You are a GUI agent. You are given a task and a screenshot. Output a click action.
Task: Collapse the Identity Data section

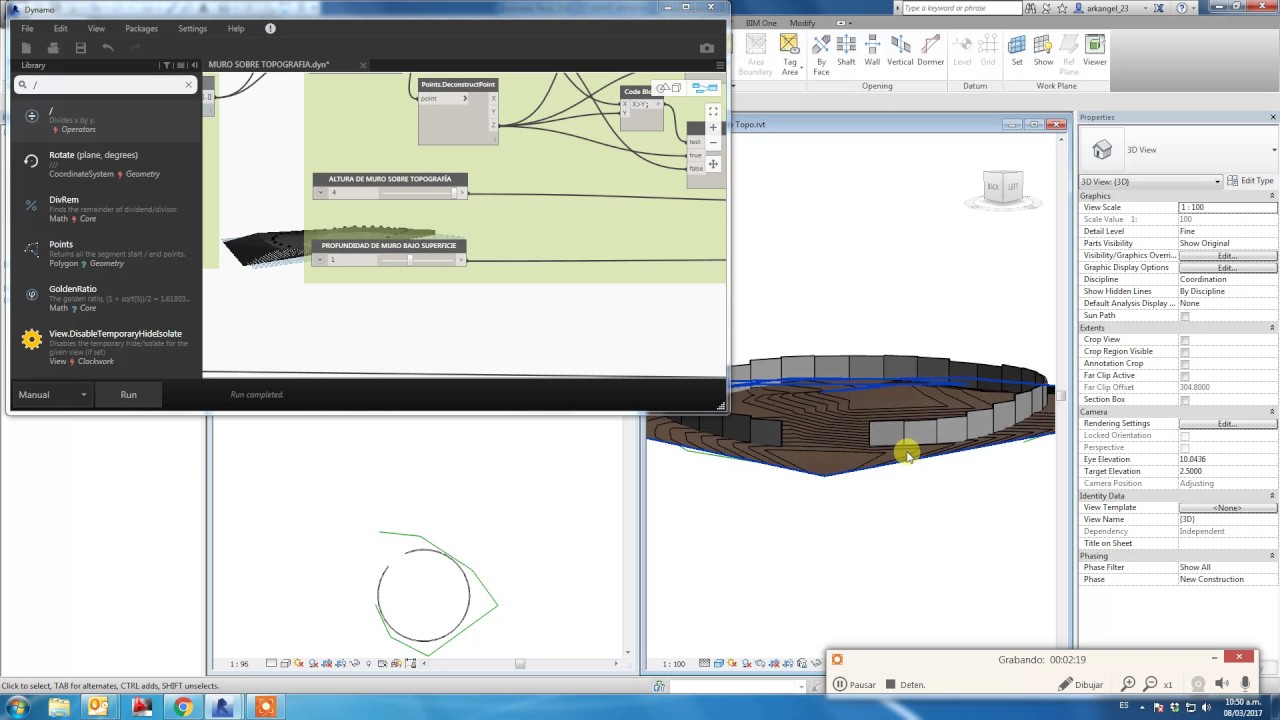point(1272,496)
